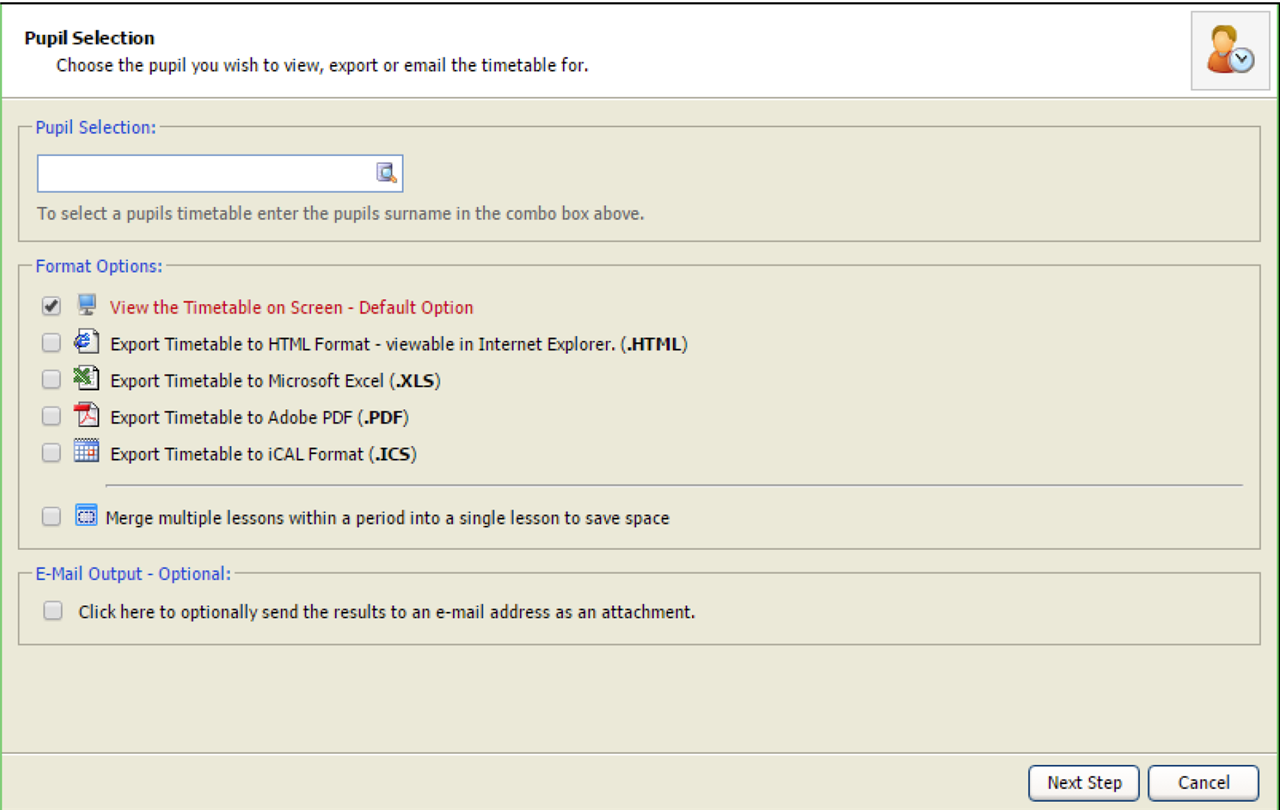
Task: Click the Adobe PDF export icon
Action: tap(87, 416)
